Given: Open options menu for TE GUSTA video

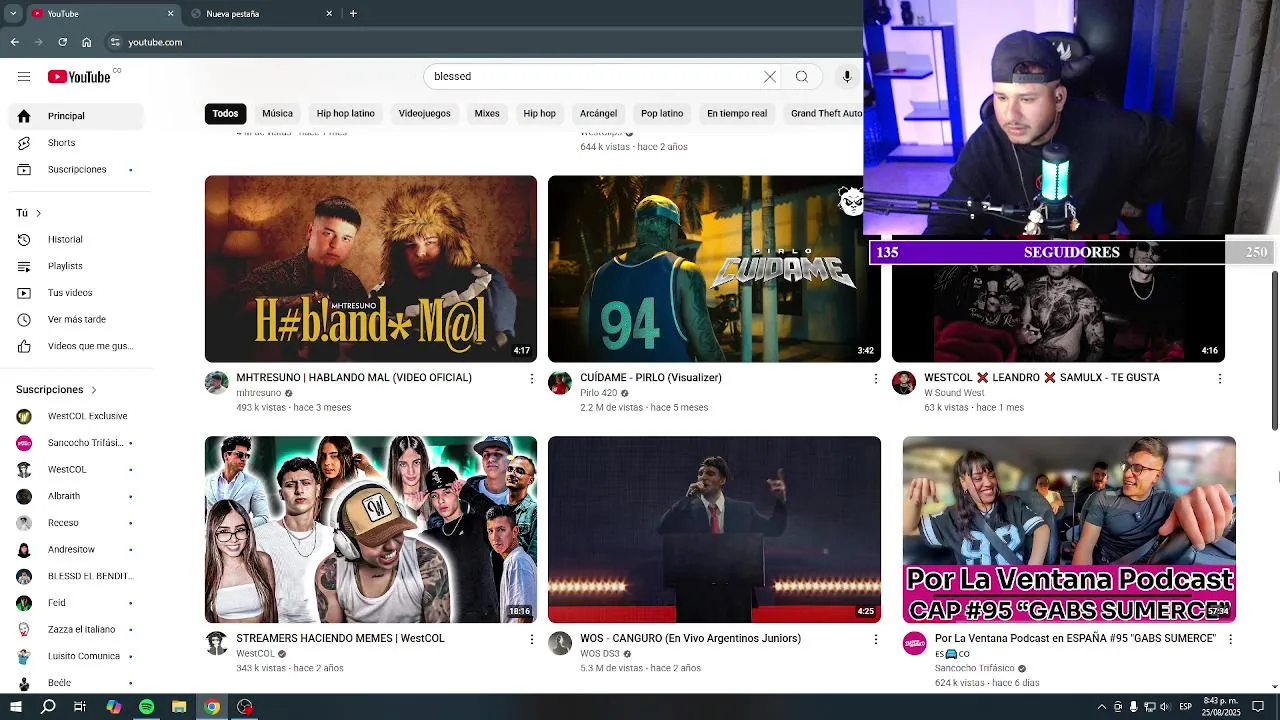Looking at the screenshot, I should tap(1220, 379).
